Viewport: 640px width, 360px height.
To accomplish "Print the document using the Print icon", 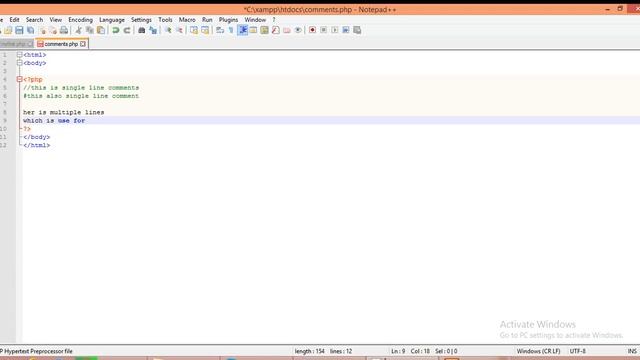I will click(64, 30).
